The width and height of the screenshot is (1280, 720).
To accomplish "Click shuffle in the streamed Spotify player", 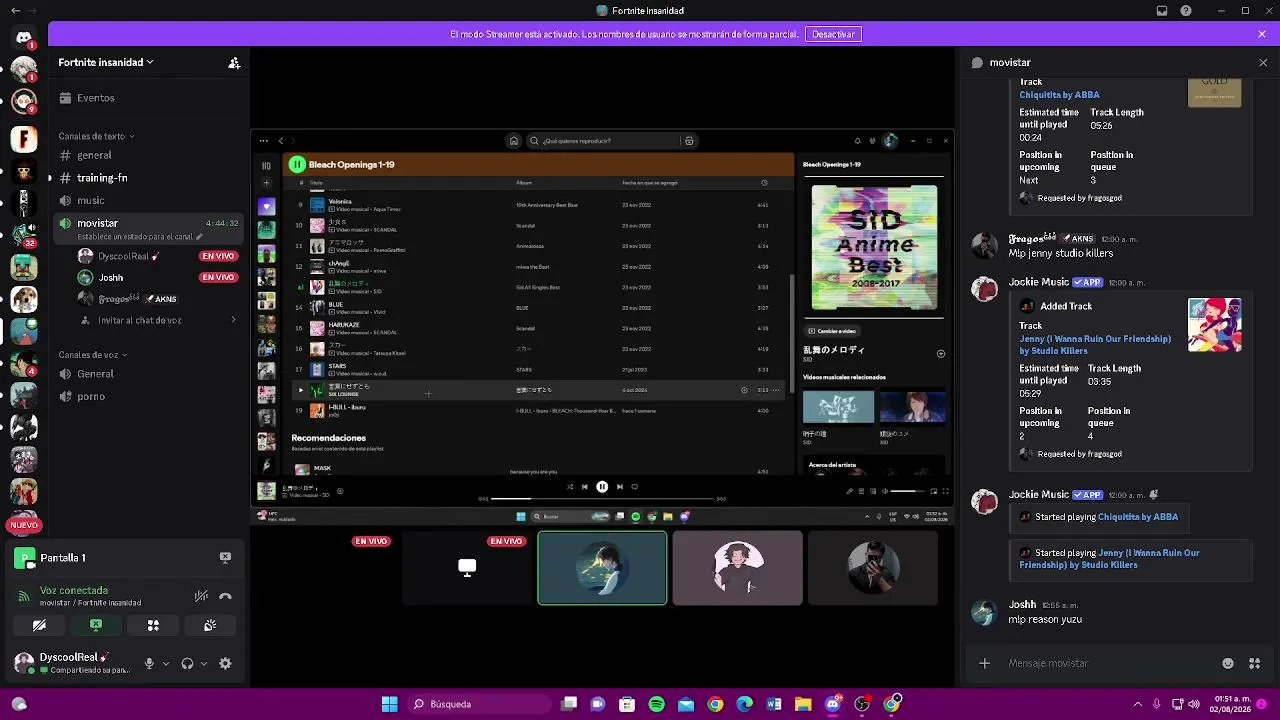I will click(570, 487).
